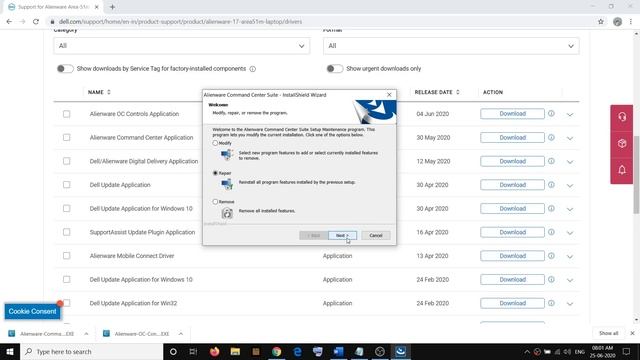Screen dimensions: 640x360
Task: Download Alienware OC Controls Application
Action: pos(512,113)
